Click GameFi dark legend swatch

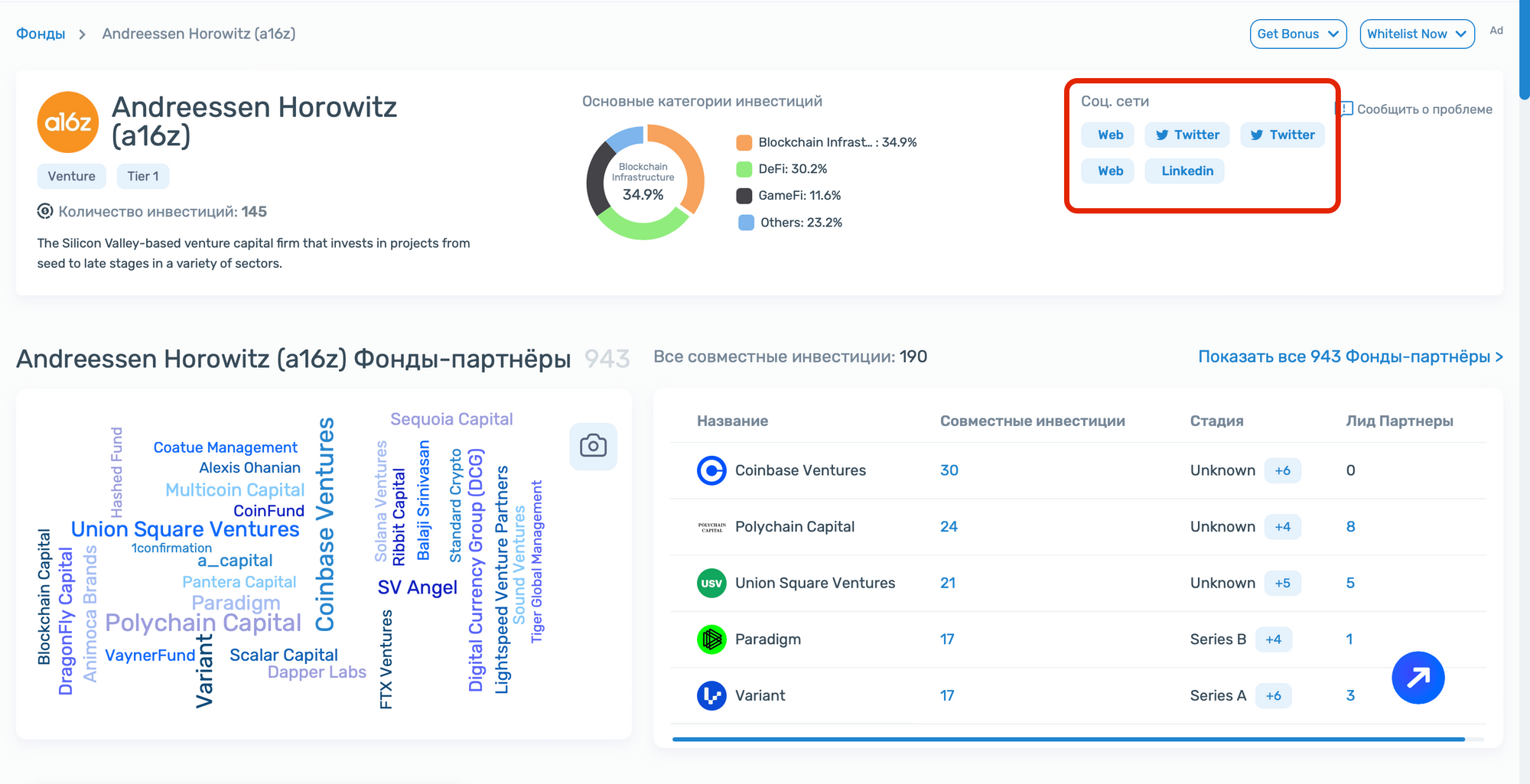(744, 196)
